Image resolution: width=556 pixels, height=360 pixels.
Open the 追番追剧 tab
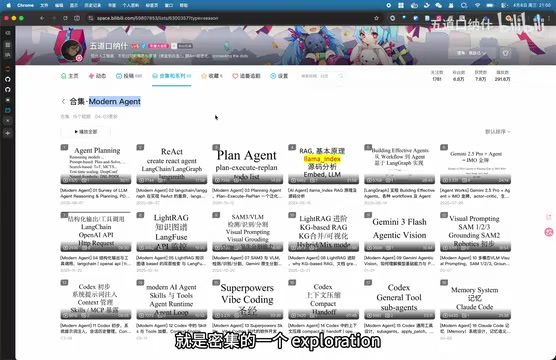click(x=246, y=76)
